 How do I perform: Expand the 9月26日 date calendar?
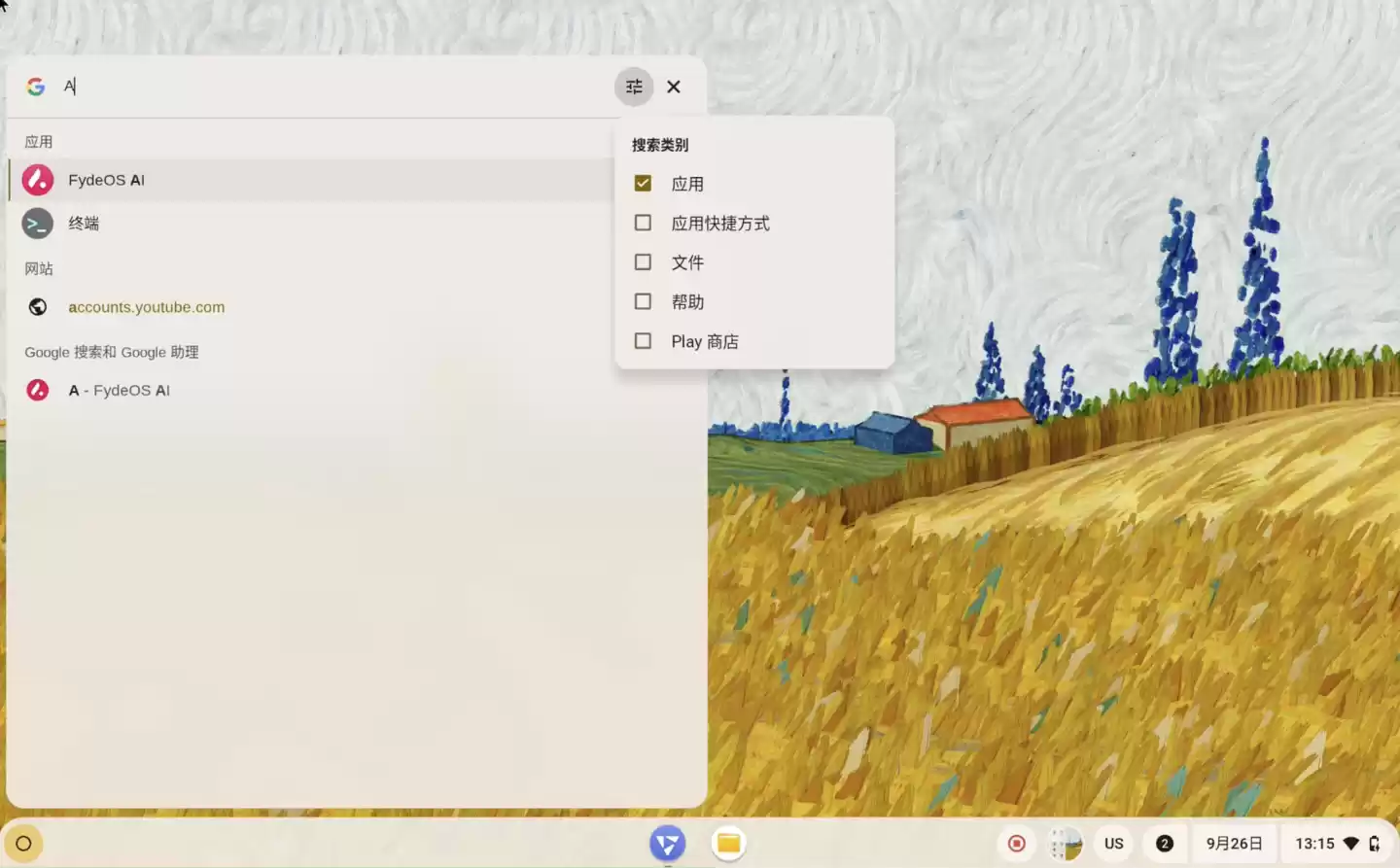(x=1234, y=844)
